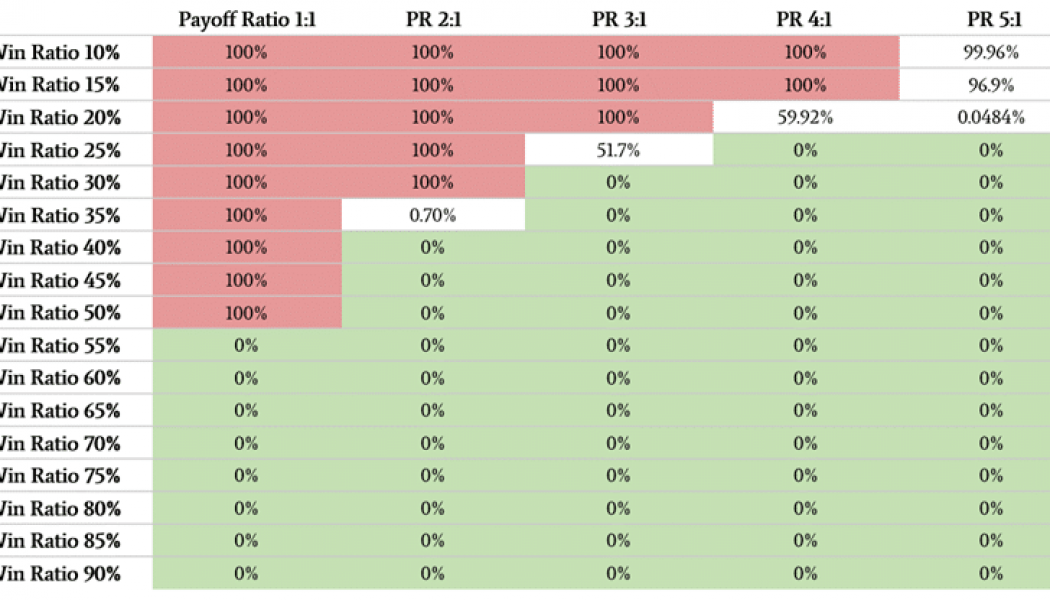Click the Payoff Ratio 1:1 column header
Viewport: 1050px width, 600px height.
(247, 19)
